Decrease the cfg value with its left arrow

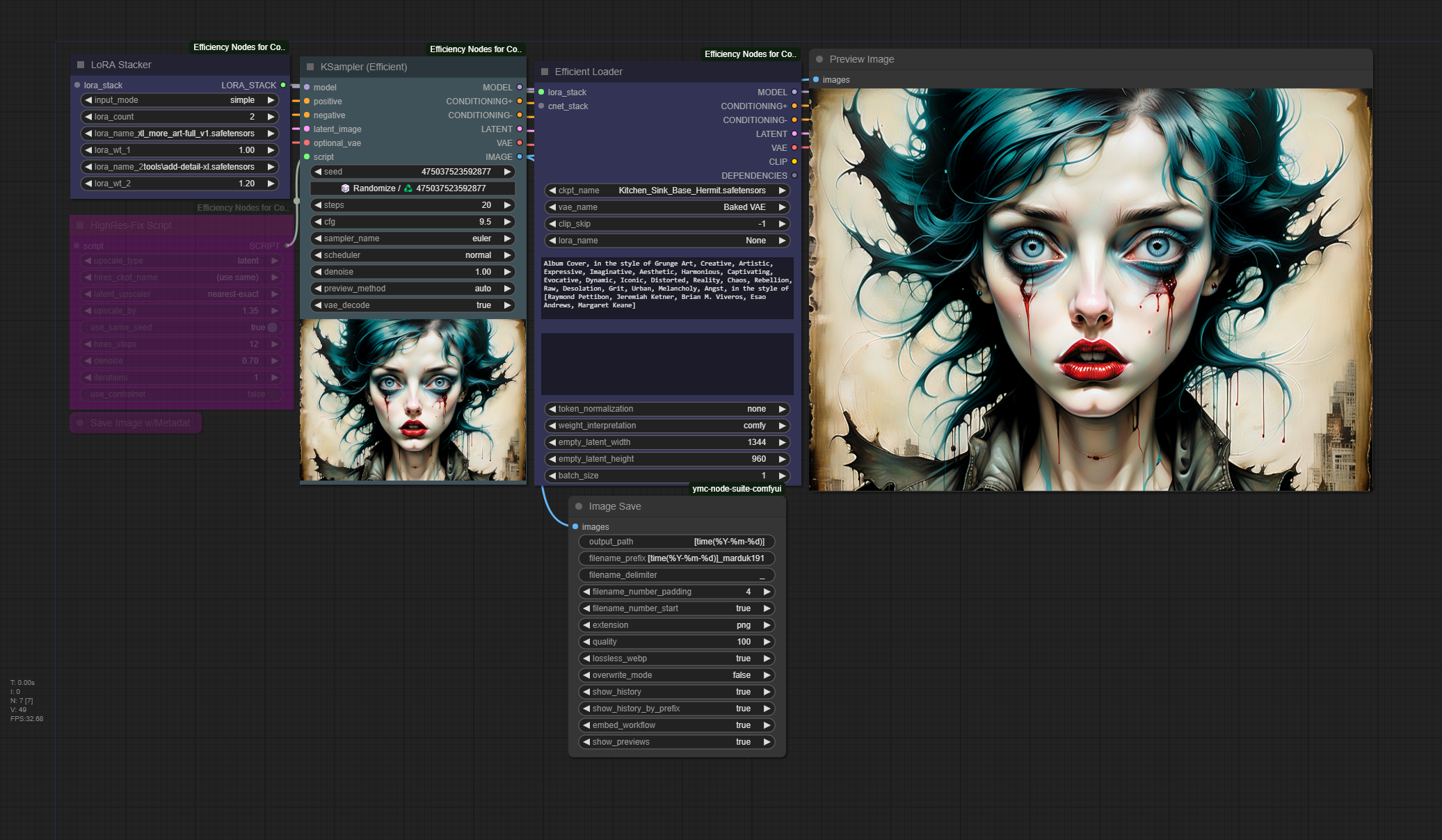(x=318, y=222)
